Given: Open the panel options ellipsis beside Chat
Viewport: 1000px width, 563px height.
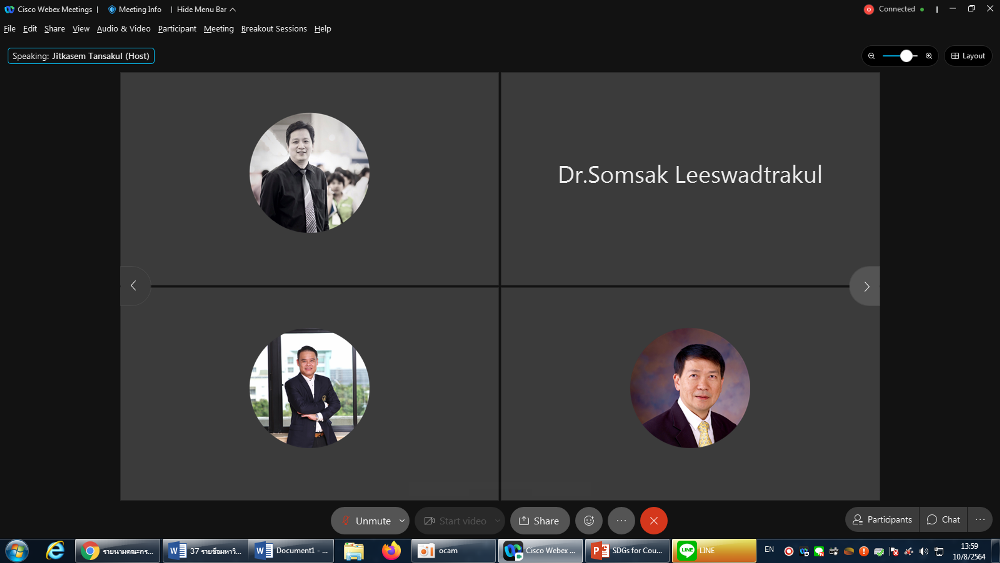Looking at the screenshot, I should (980, 519).
